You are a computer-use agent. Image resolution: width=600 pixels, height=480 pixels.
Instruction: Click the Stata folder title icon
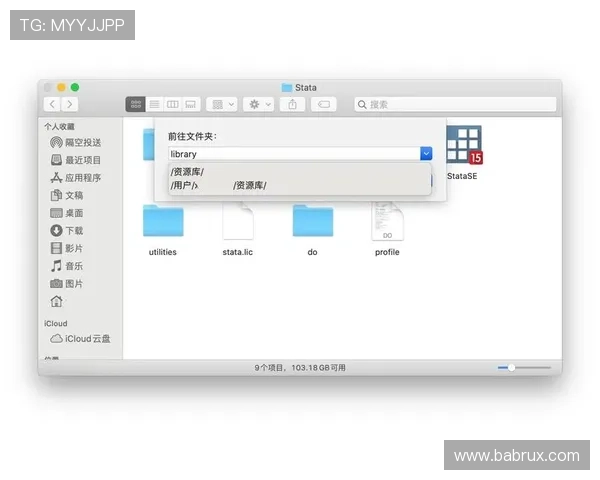[287, 88]
